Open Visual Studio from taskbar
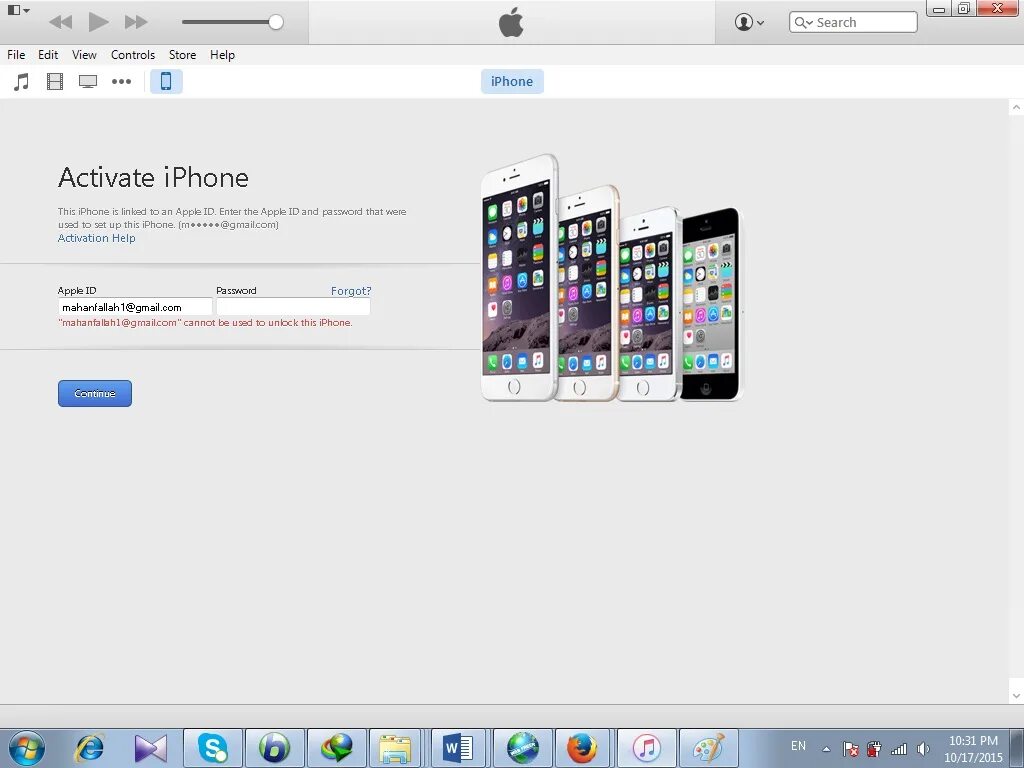Screen dimensions: 1024x768 (x=150, y=748)
